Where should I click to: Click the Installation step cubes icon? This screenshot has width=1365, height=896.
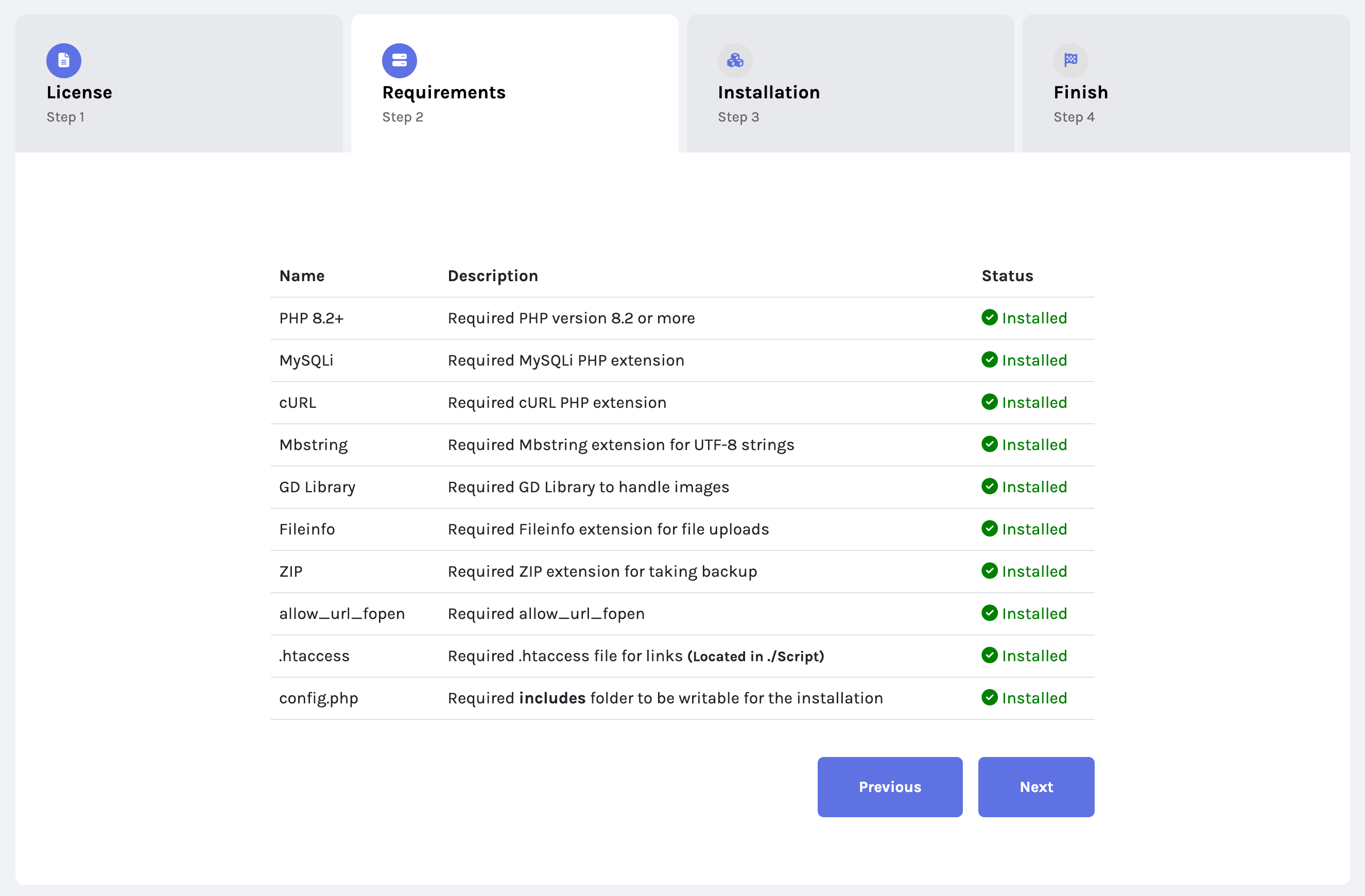pos(735,61)
